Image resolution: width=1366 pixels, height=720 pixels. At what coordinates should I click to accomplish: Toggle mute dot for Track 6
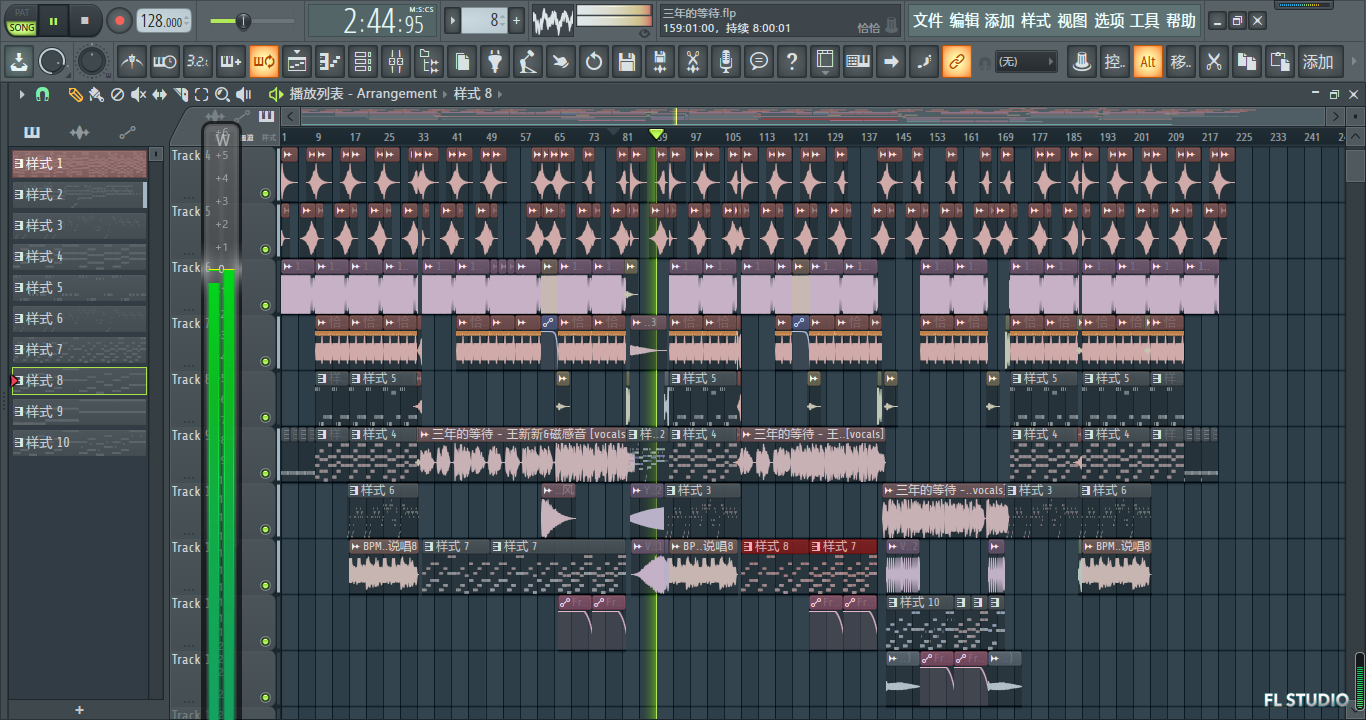tap(265, 306)
